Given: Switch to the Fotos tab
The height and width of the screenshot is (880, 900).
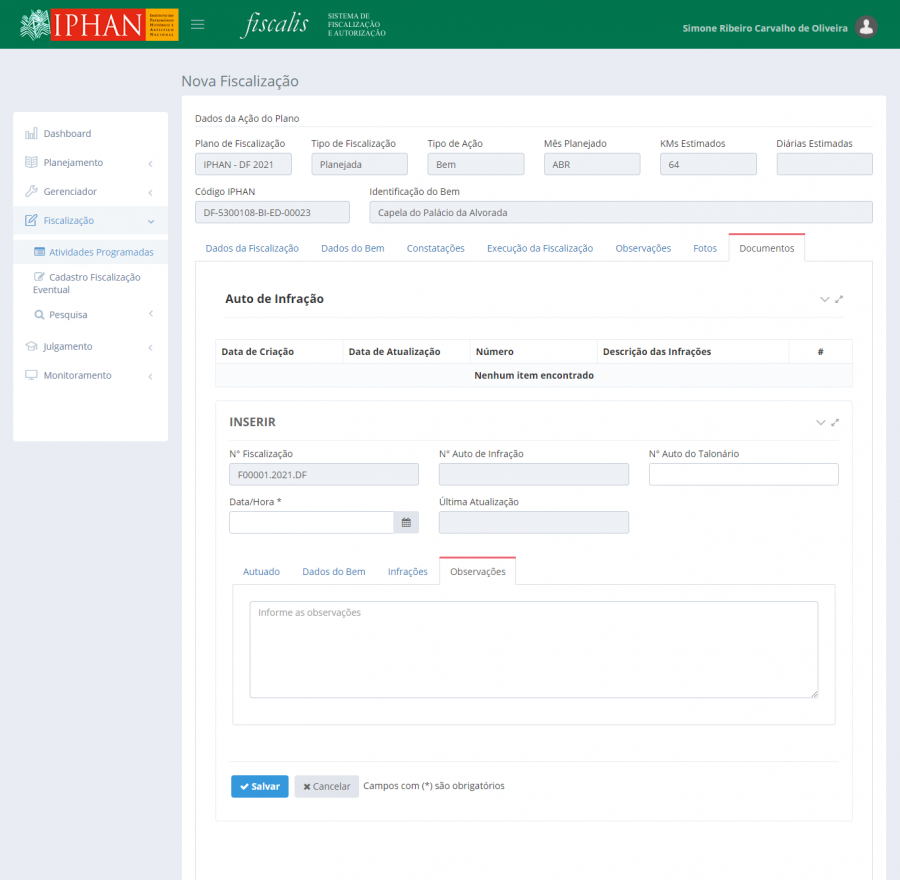Looking at the screenshot, I should [x=705, y=248].
